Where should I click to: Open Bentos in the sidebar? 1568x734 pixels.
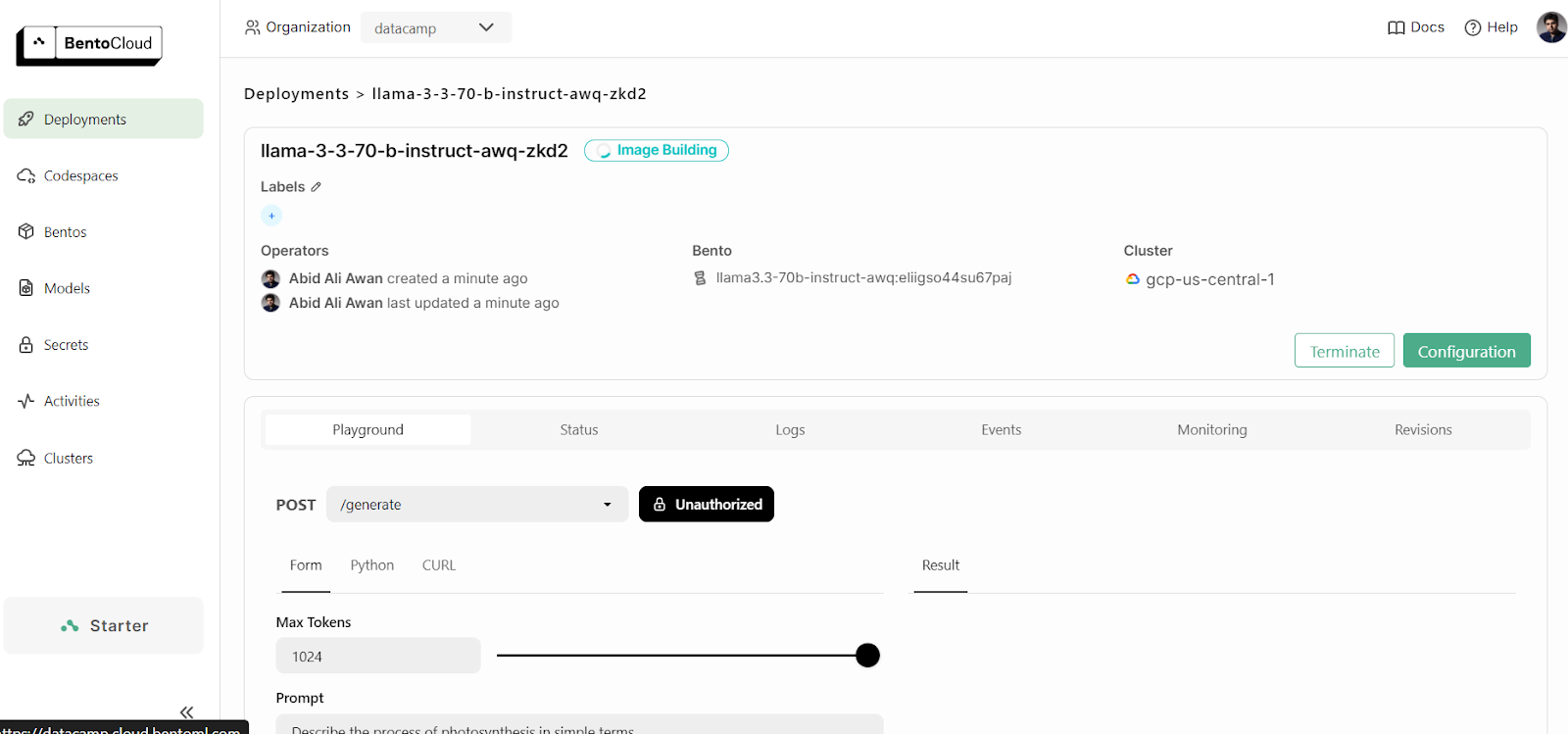pyautogui.click(x=103, y=231)
